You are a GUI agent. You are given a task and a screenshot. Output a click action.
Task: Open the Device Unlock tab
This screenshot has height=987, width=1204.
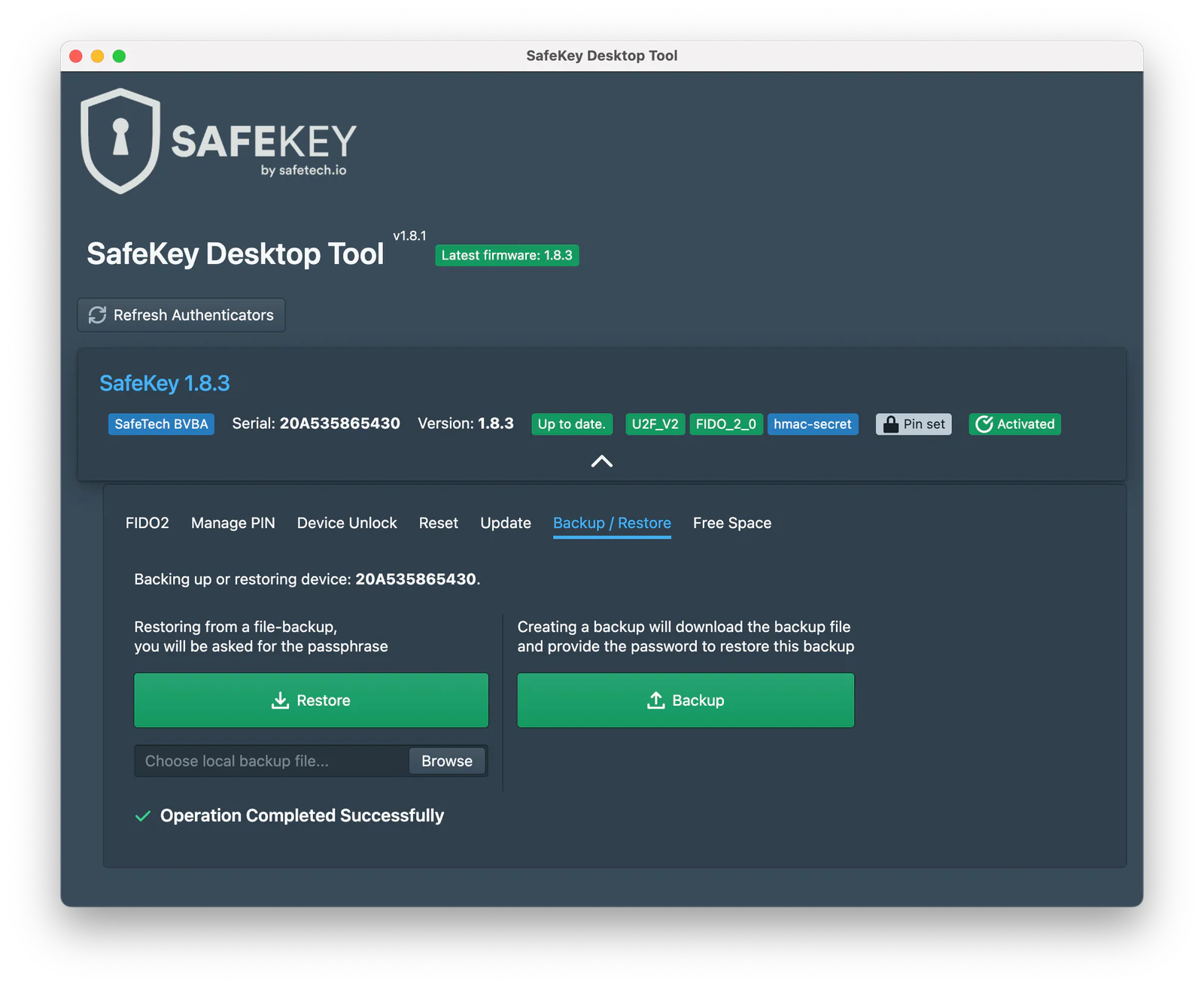coord(347,523)
